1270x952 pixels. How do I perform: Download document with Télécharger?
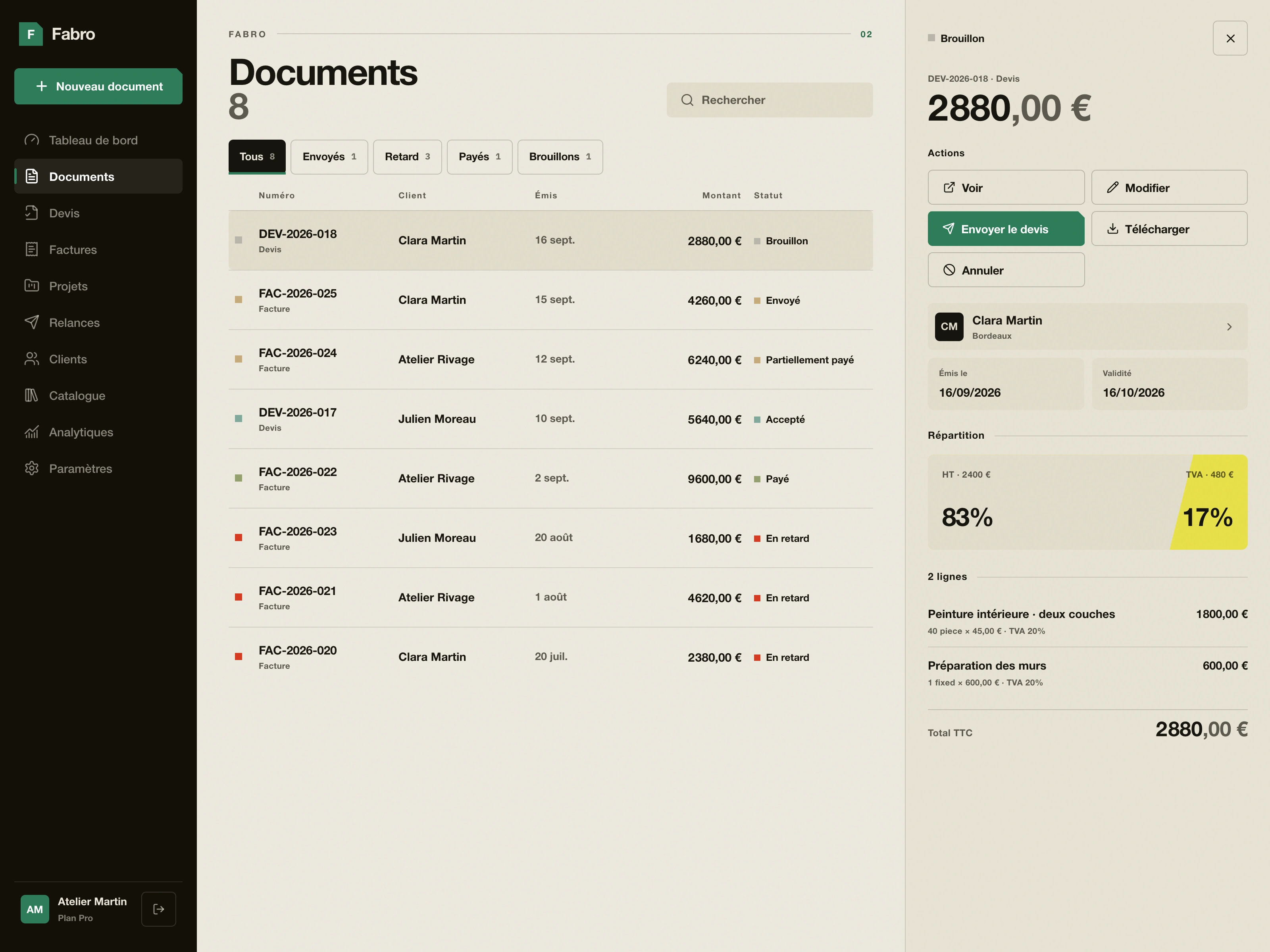1169,228
